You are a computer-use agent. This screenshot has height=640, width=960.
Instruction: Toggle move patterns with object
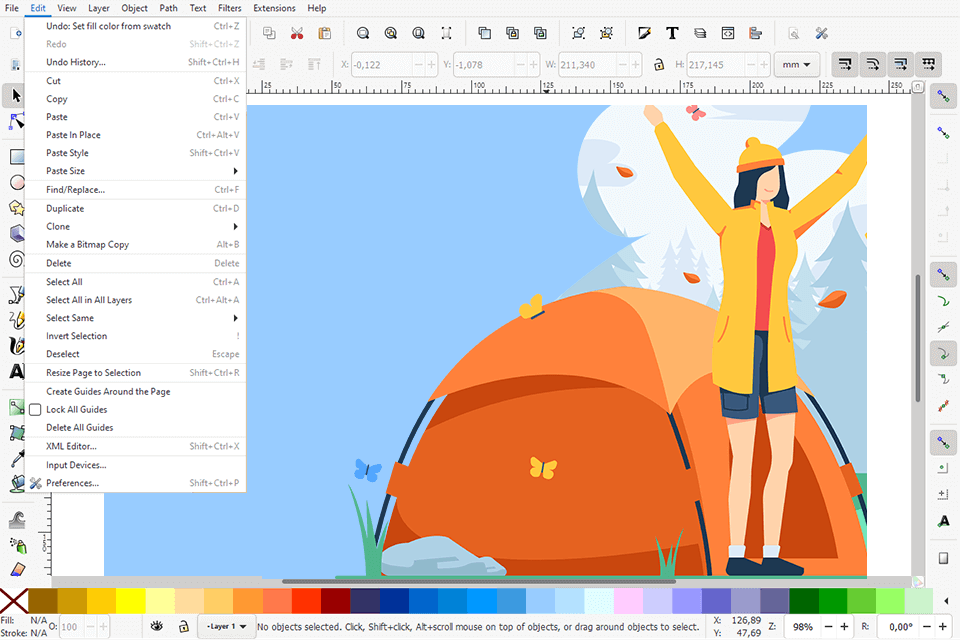coord(929,64)
